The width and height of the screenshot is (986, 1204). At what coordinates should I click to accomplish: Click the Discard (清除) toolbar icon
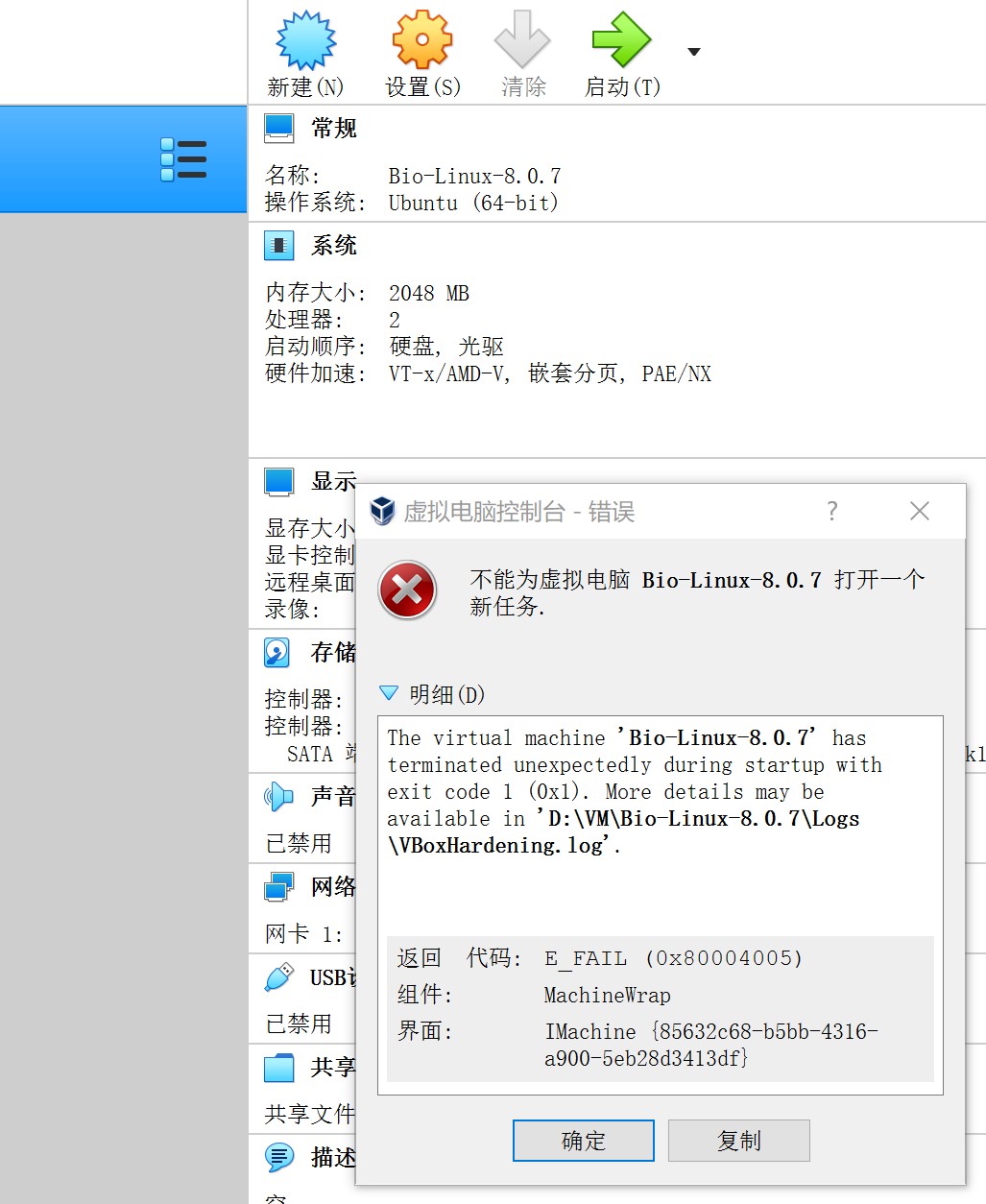522,40
